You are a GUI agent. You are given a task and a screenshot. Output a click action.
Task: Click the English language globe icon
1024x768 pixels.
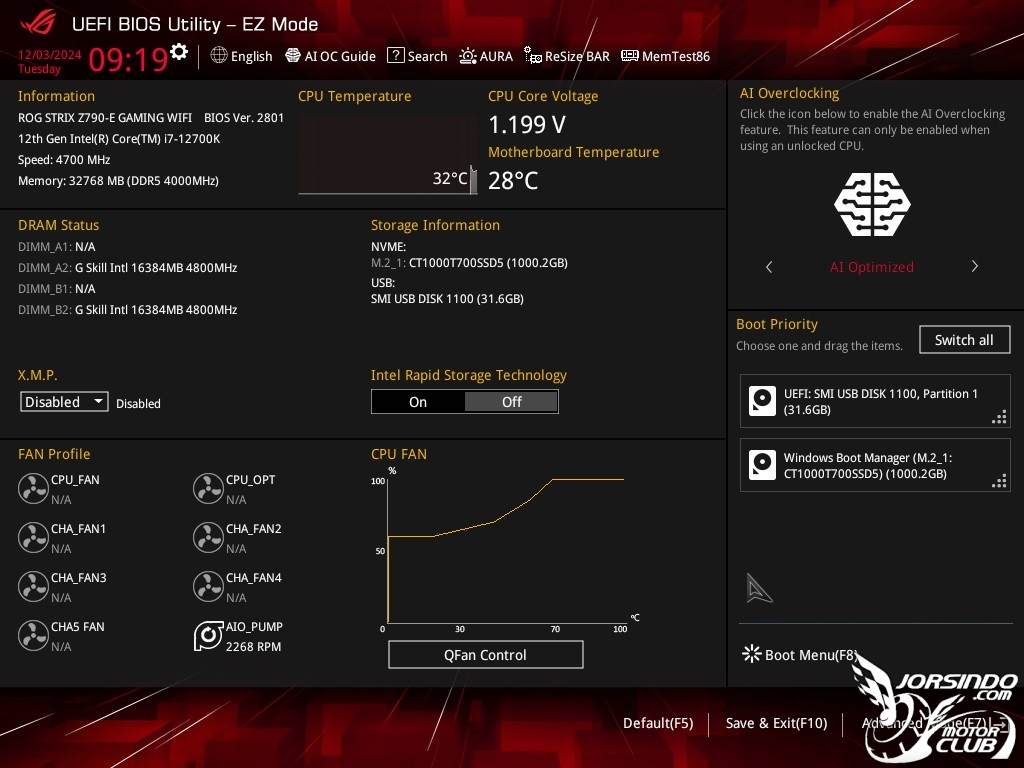(219, 56)
